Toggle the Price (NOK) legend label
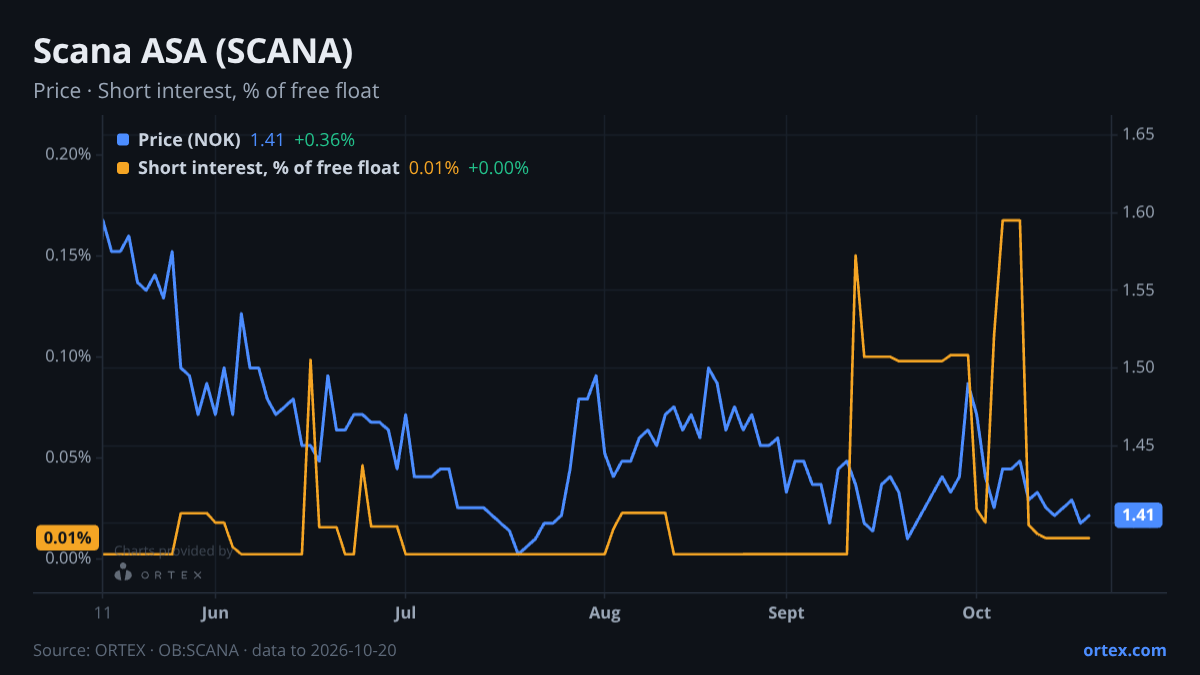1200x675 pixels. tap(189, 140)
